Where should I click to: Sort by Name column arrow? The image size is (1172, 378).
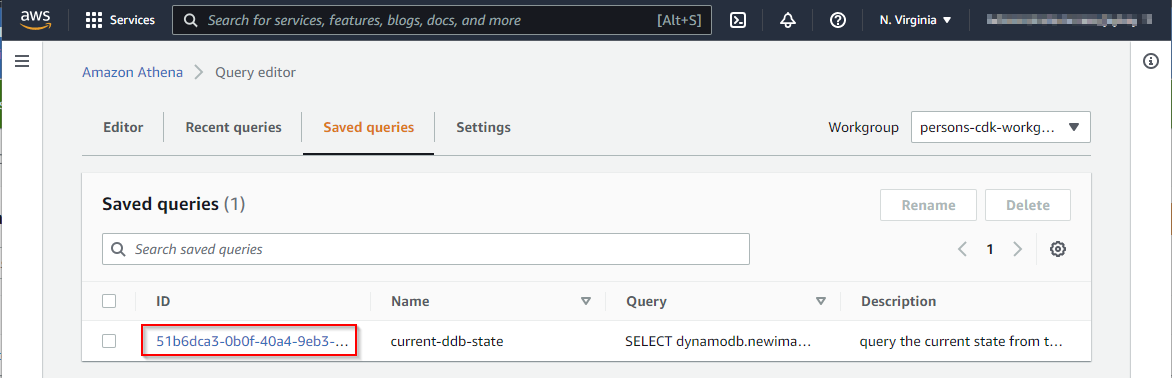click(x=586, y=301)
